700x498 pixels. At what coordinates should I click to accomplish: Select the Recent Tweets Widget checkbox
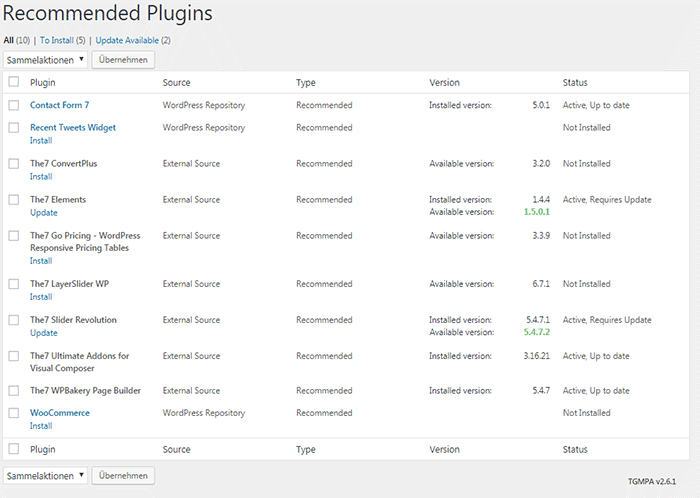14,127
